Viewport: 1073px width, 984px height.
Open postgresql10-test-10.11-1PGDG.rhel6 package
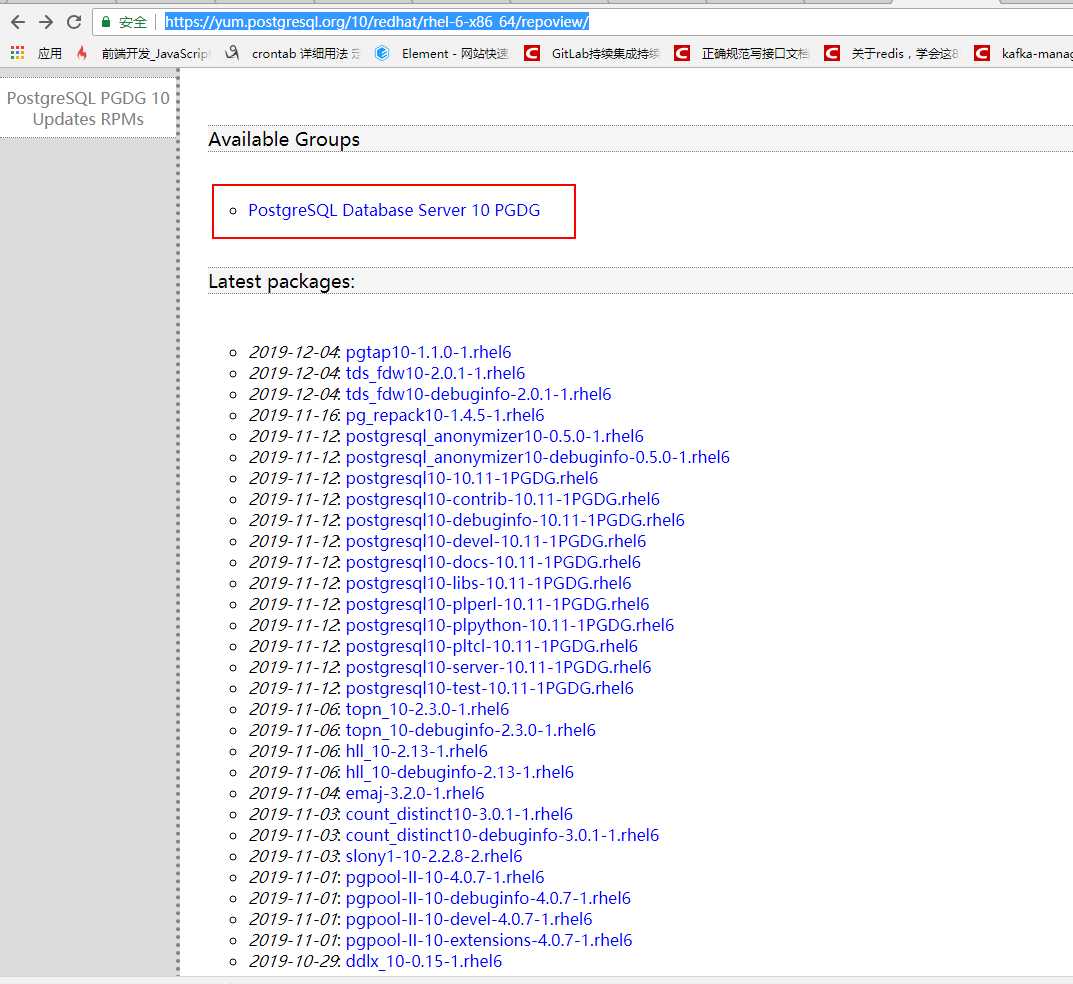coord(490,688)
